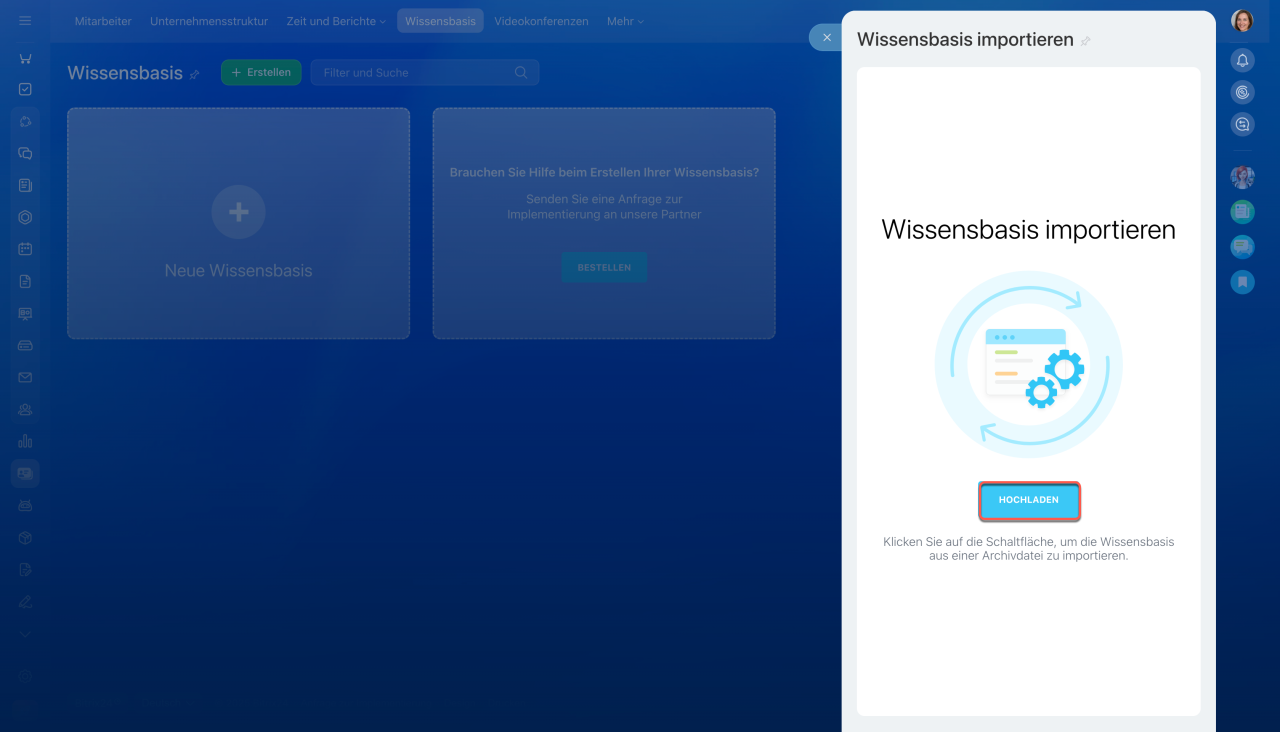This screenshot has height=732, width=1280.
Task: Open the shopping cart icon in the sidebar
Action: click(25, 58)
